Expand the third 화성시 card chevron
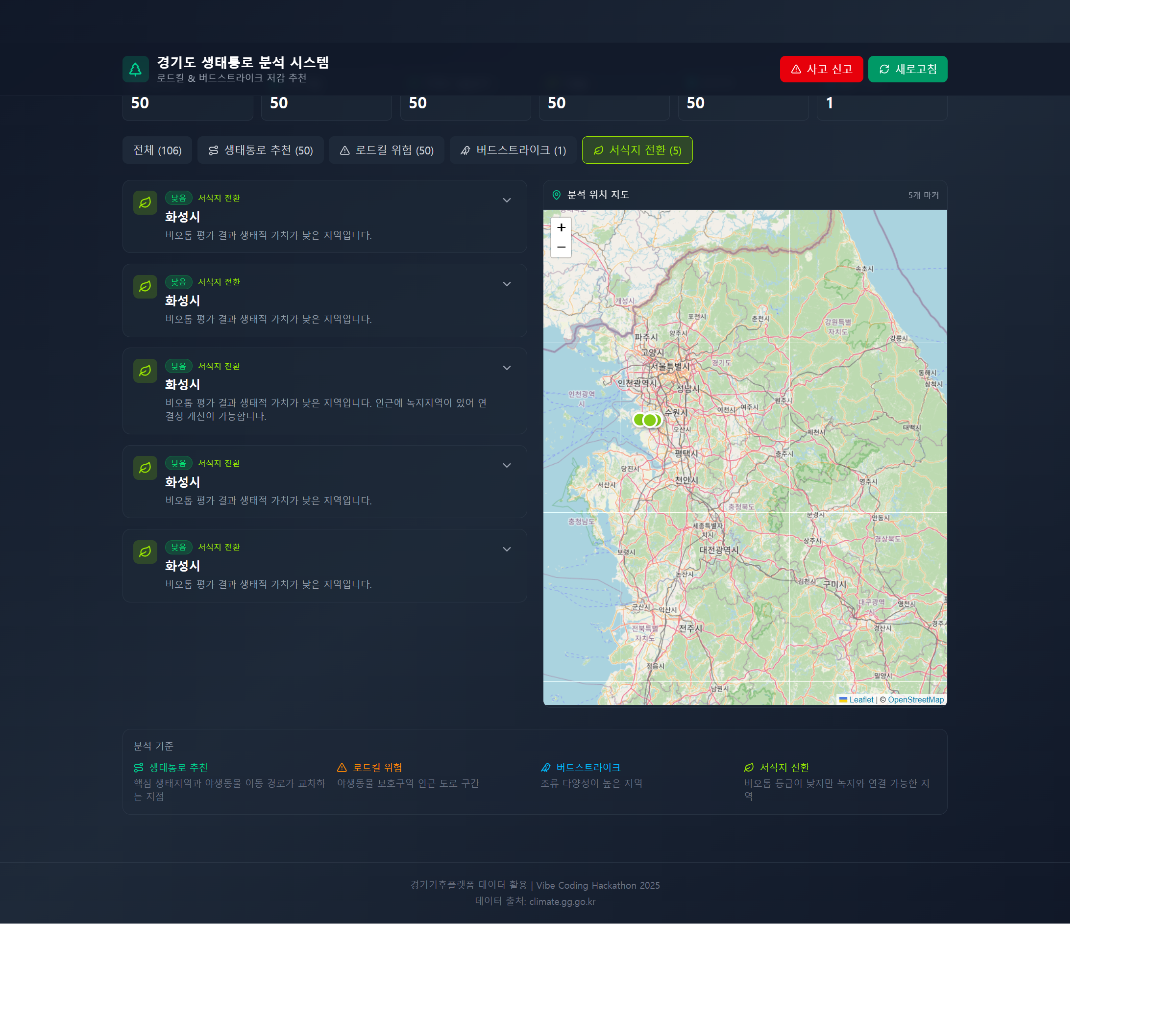Viewport: 1176px width, 1026px height. [507, 368]
